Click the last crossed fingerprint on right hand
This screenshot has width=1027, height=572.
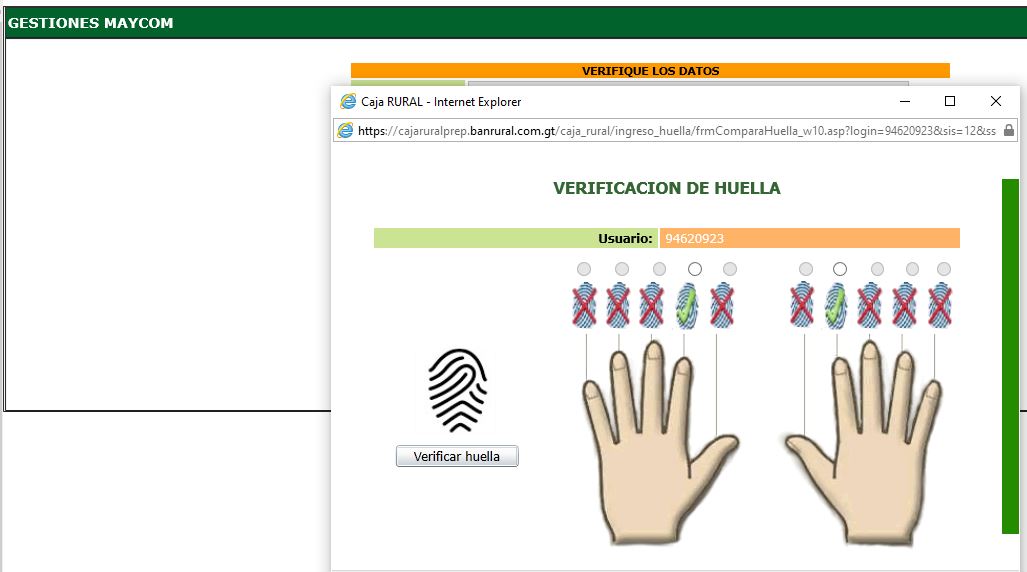click(x=940, y=305)
